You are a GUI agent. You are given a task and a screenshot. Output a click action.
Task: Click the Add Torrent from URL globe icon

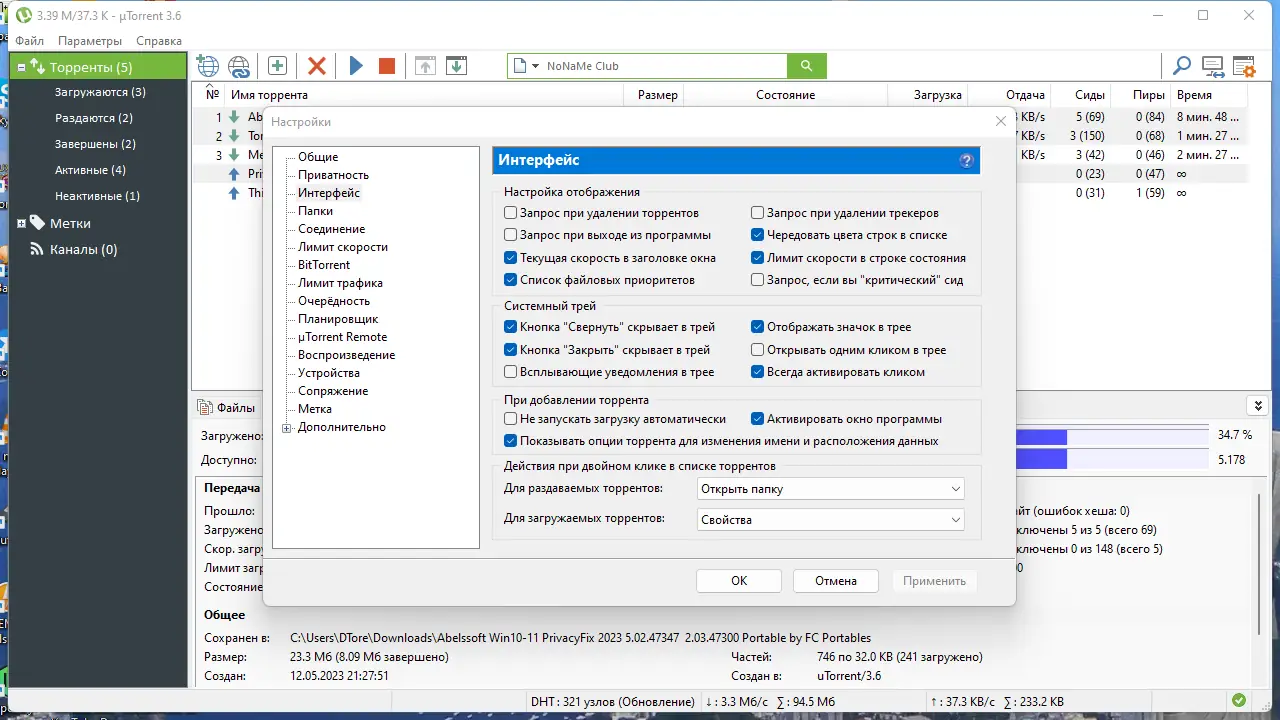pyautogui.click(x=208, y=66)
